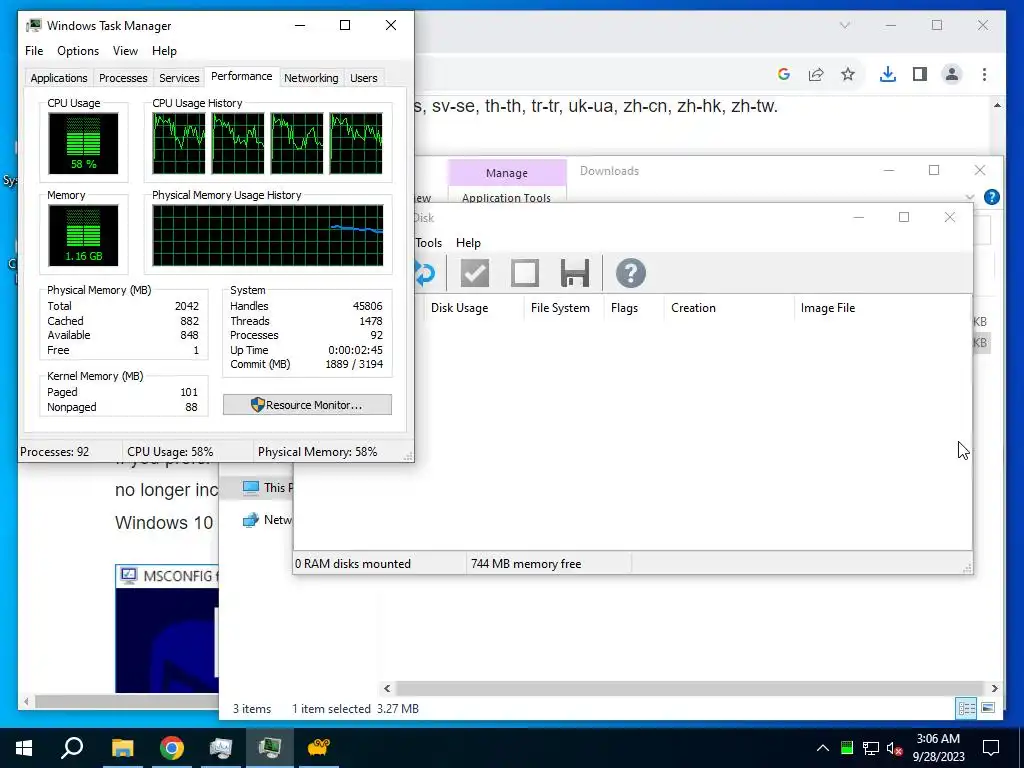The height and width of the screenshot is (768, 1024).
Task: Switch Explorer to large icons view
Action: pos(988,708)
